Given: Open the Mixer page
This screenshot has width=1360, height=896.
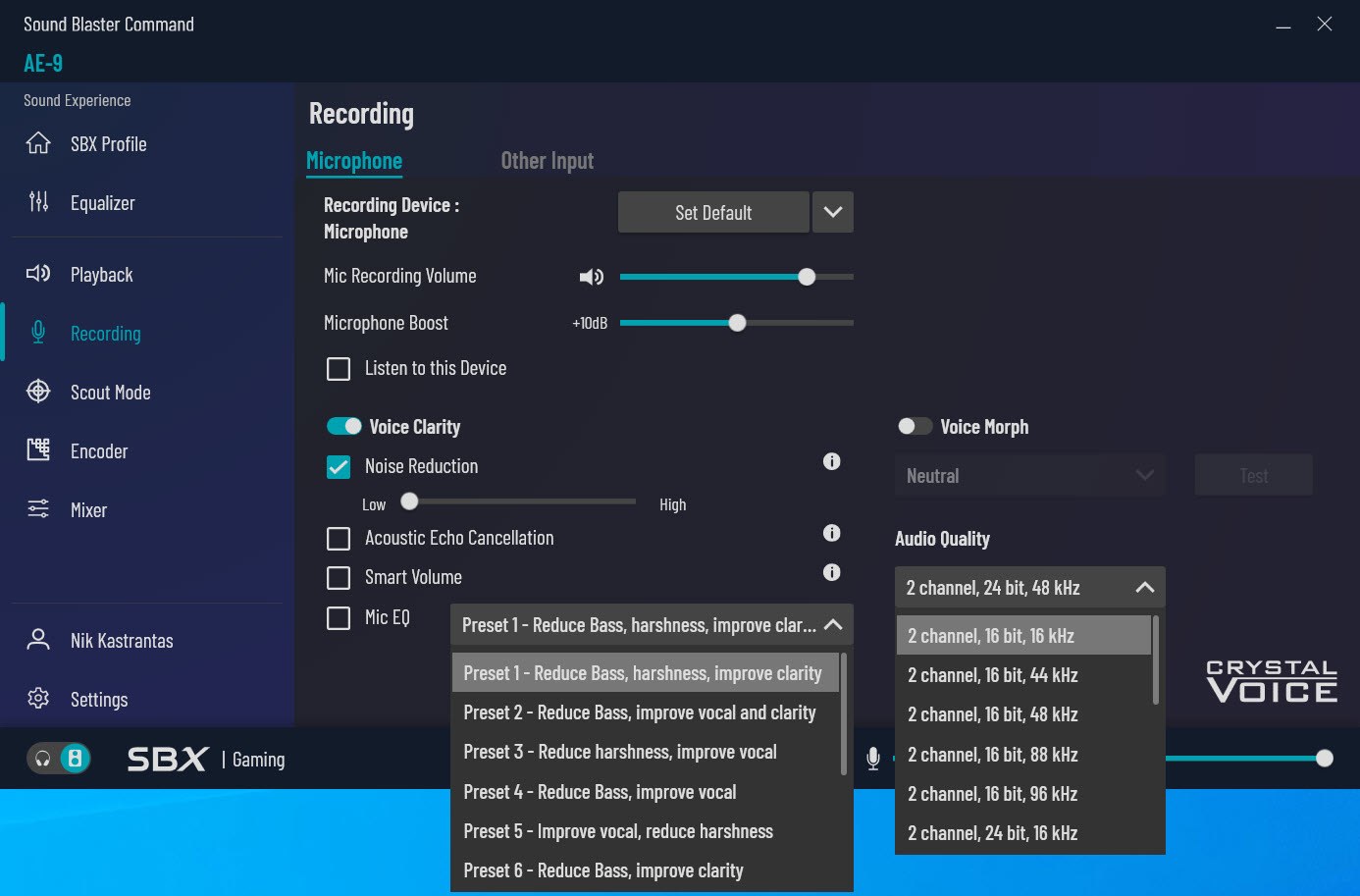Looking at the screenshot, I should coord(88,510).
